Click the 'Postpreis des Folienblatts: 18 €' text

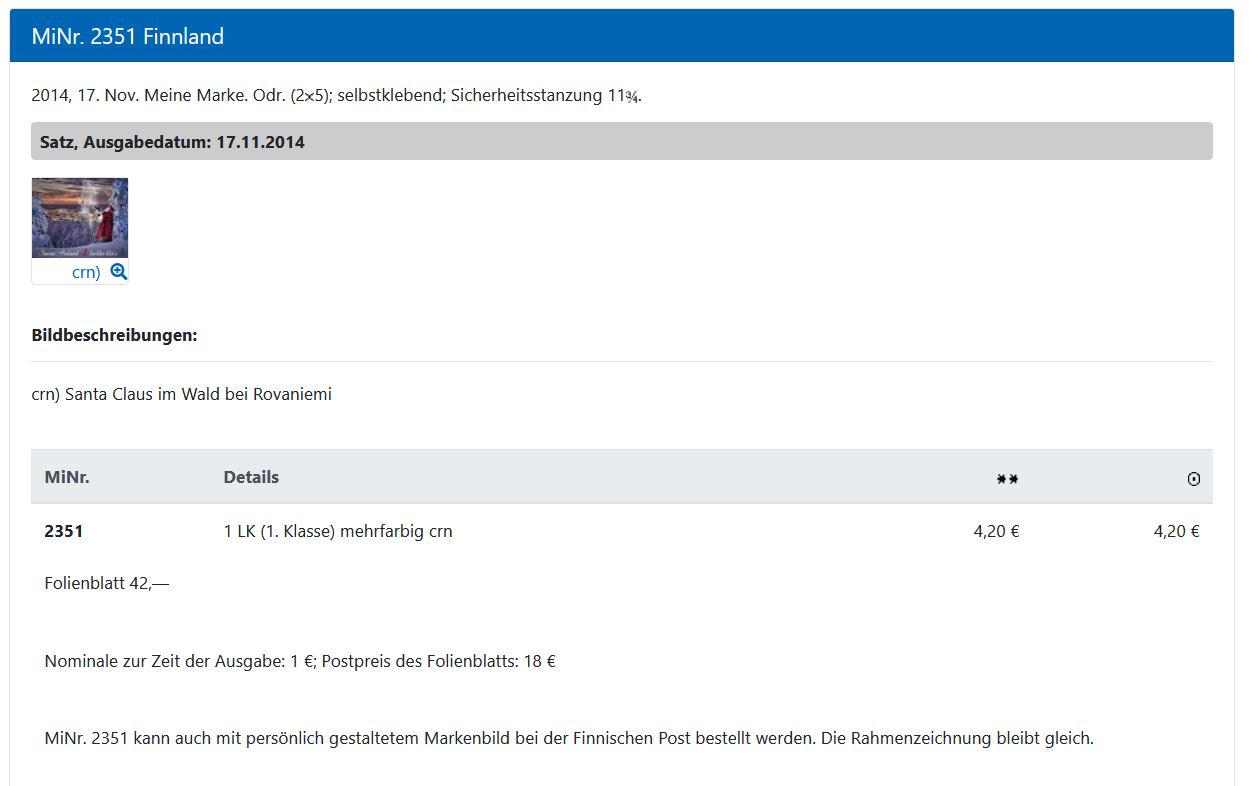438,661
